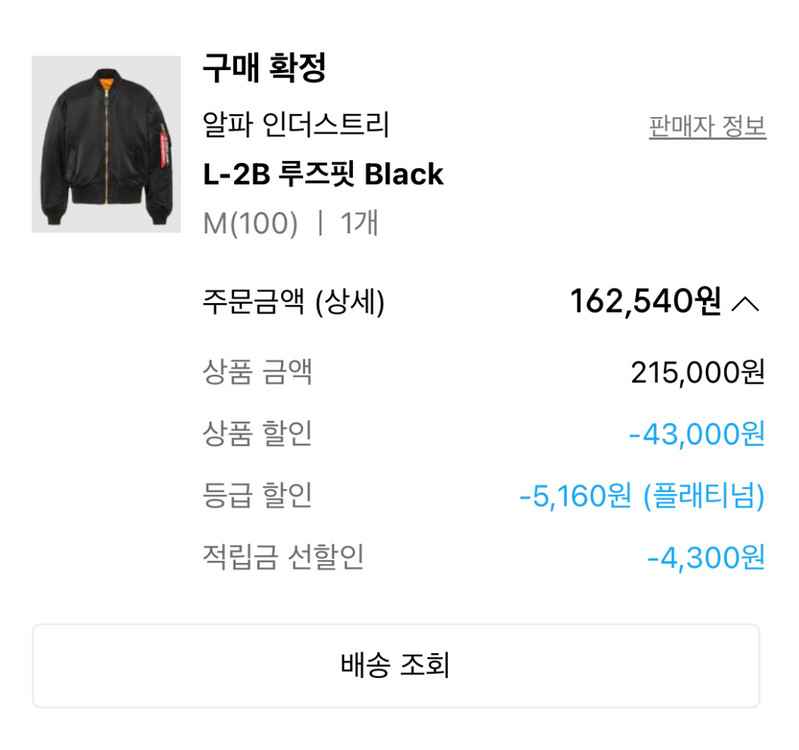This screenshot has width=799, height=750.
Task: Click the 1개 quantity text
Action: [359, 223]
